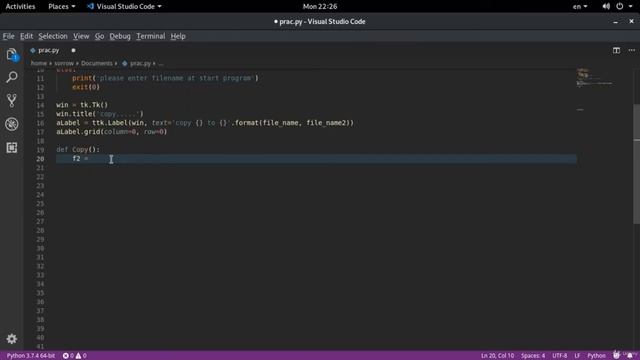Image resolution: width=640 pixels, height=360 pixels.
Task: Change encoding via UTF-8
Action: pyautogui.click(x=560, y=356)
